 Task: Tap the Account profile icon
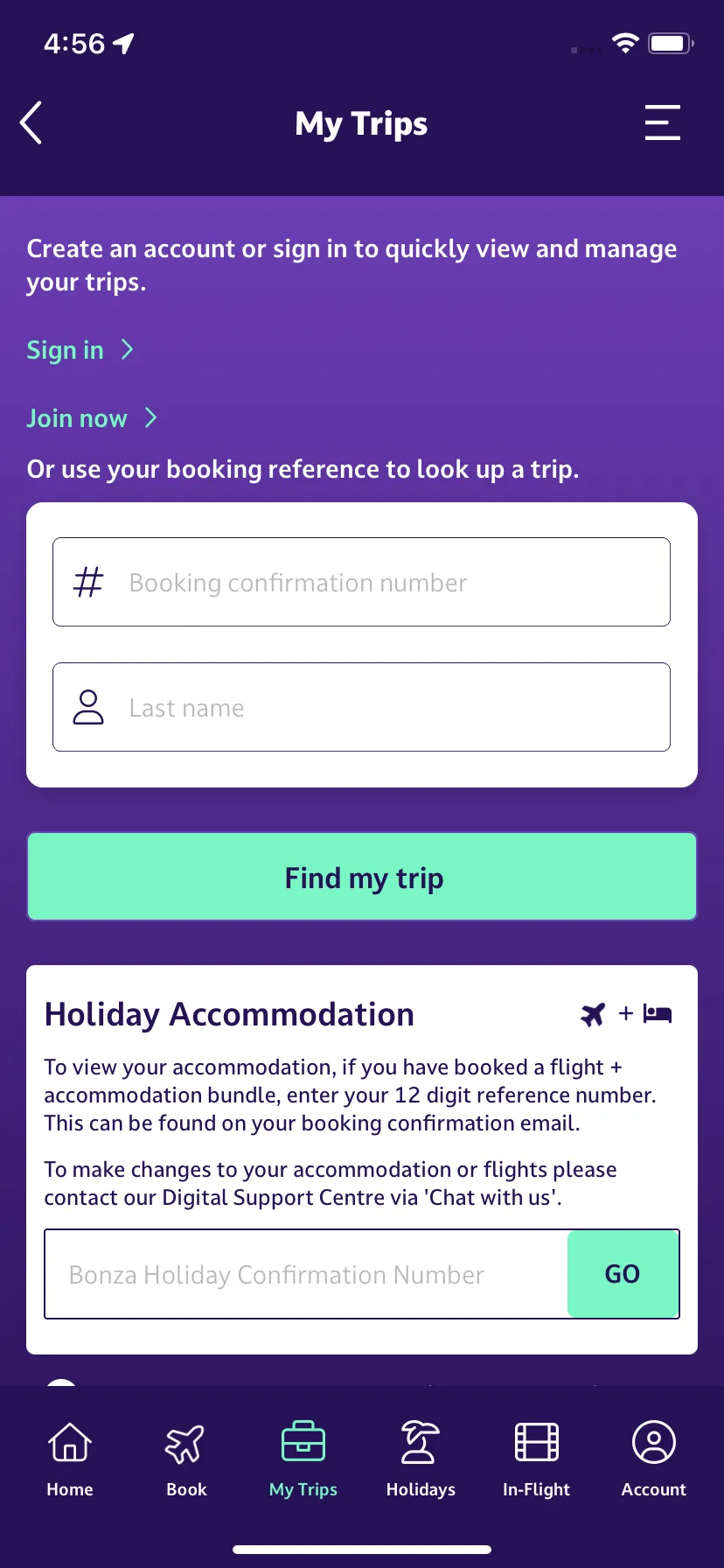(x=654, y=1442)
